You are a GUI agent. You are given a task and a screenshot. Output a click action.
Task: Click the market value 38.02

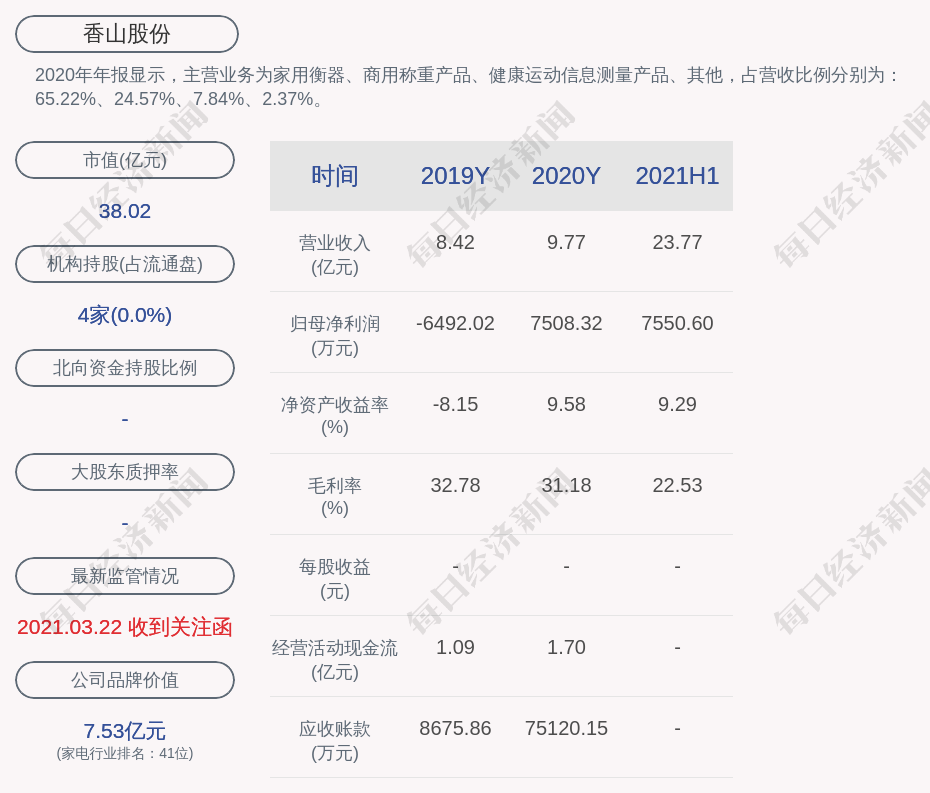pos(125,211)
